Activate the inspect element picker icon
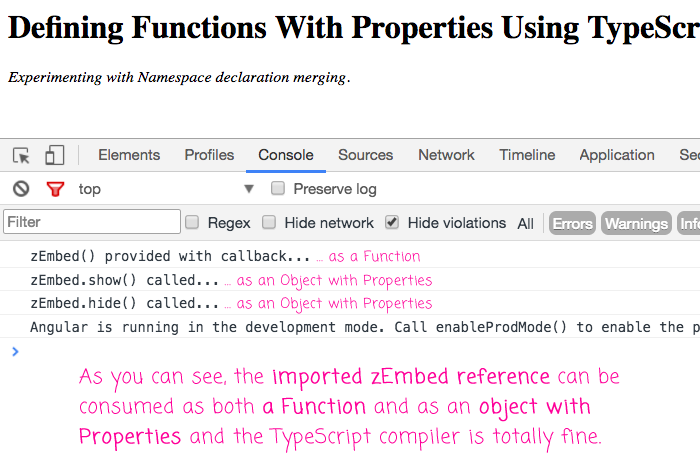 pyautogui.click(x=21, y=155)
